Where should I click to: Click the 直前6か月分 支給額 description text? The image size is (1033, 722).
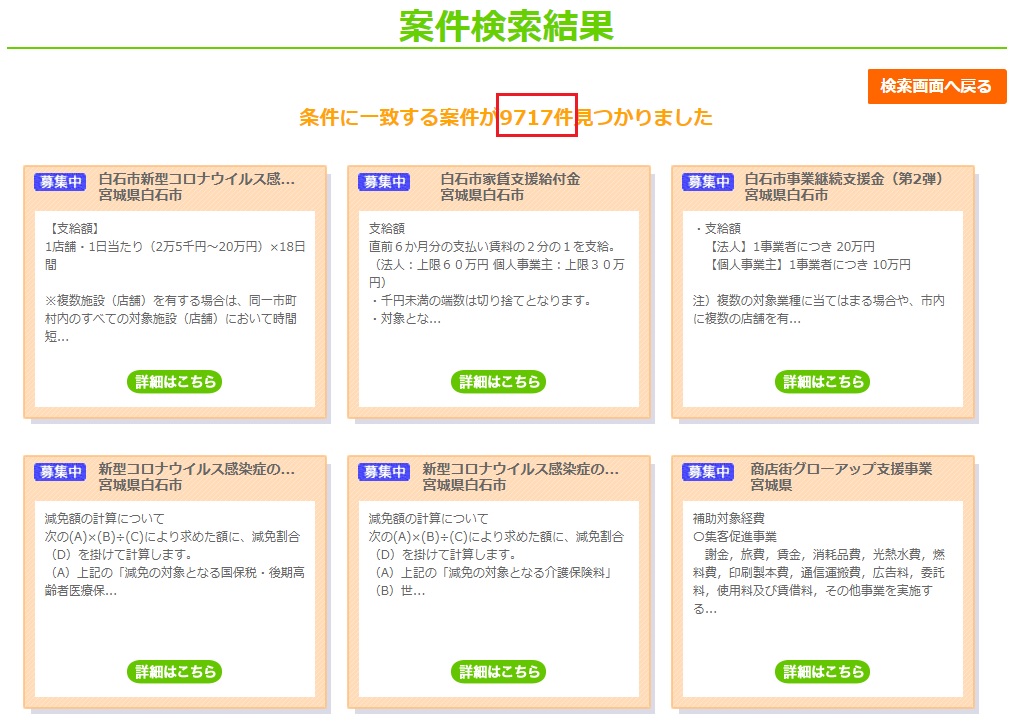coord(491,246)
